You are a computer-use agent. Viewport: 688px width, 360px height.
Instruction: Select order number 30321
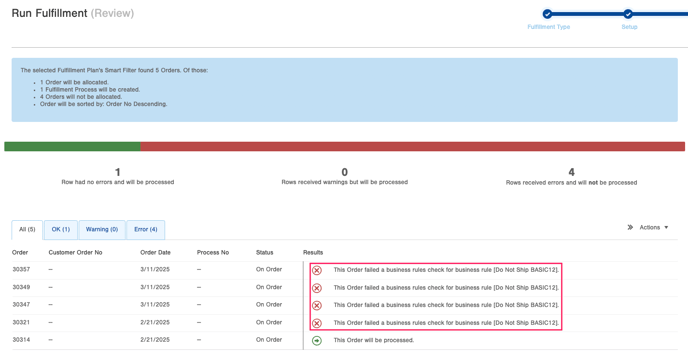[x=21, y=322]
